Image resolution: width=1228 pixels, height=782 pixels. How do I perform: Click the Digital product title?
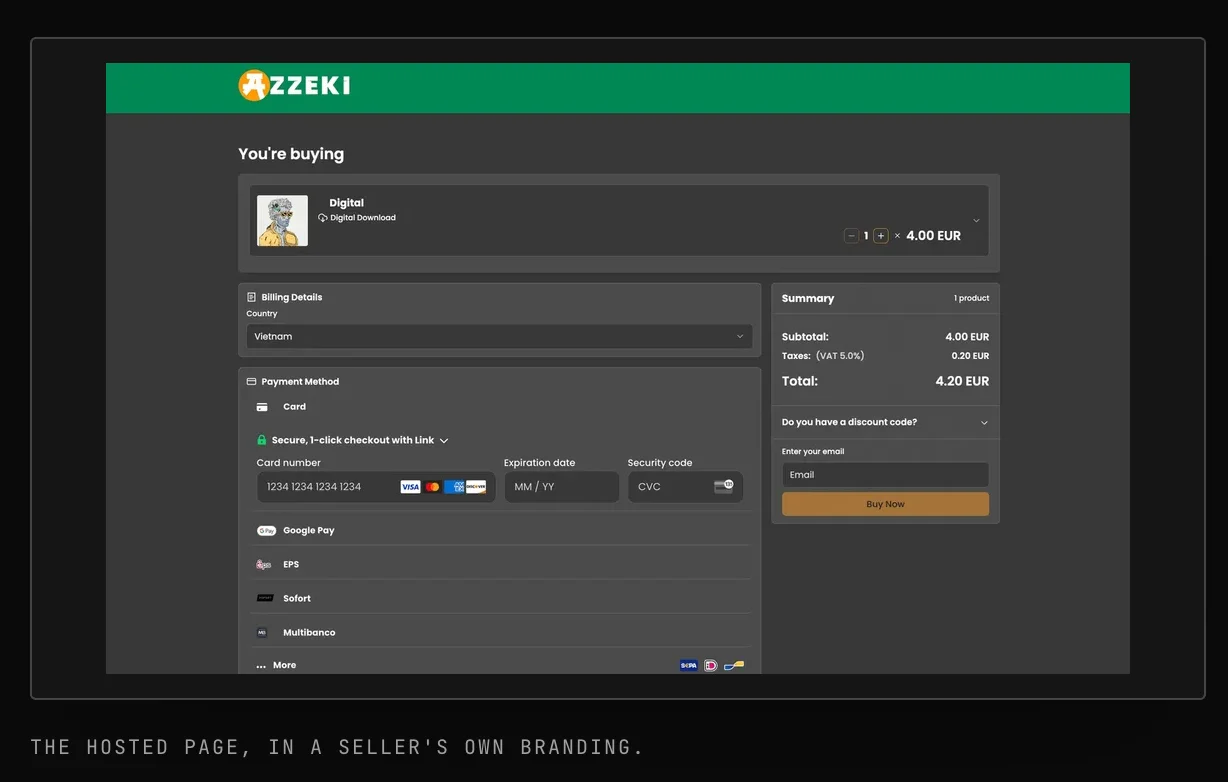tap(346, 203)
